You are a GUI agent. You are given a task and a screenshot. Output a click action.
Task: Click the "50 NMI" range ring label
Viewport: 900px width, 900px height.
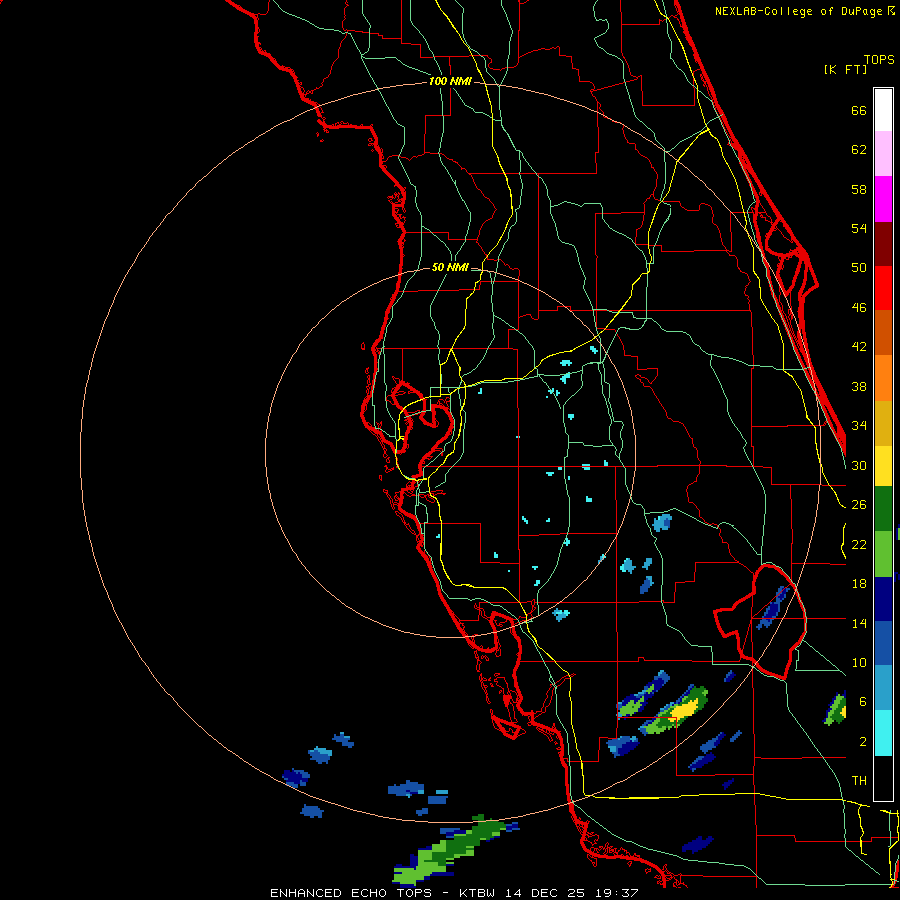450,267
